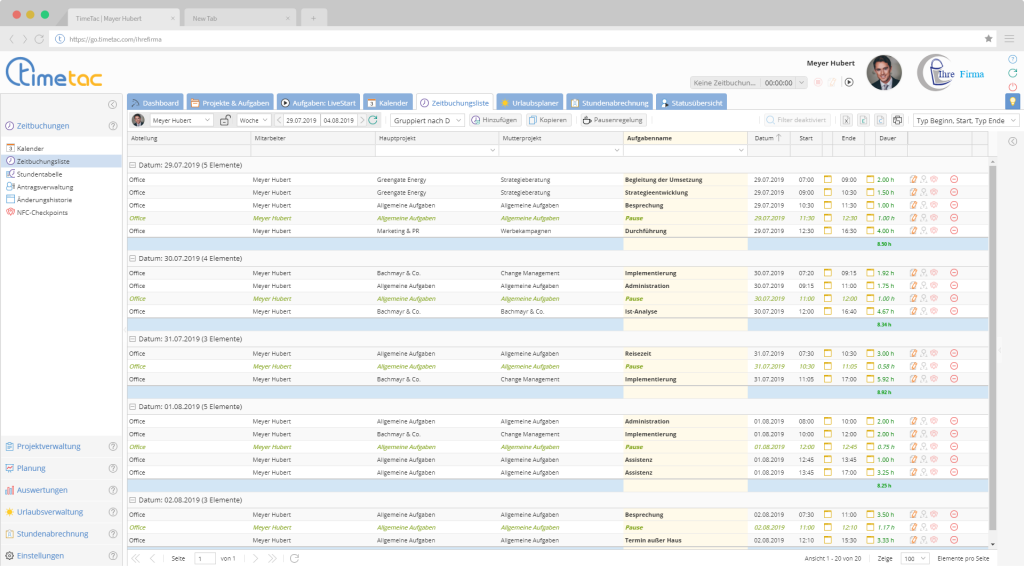
Task: Click the print/copy windows icon in toolbar
Action: [897, 120]
